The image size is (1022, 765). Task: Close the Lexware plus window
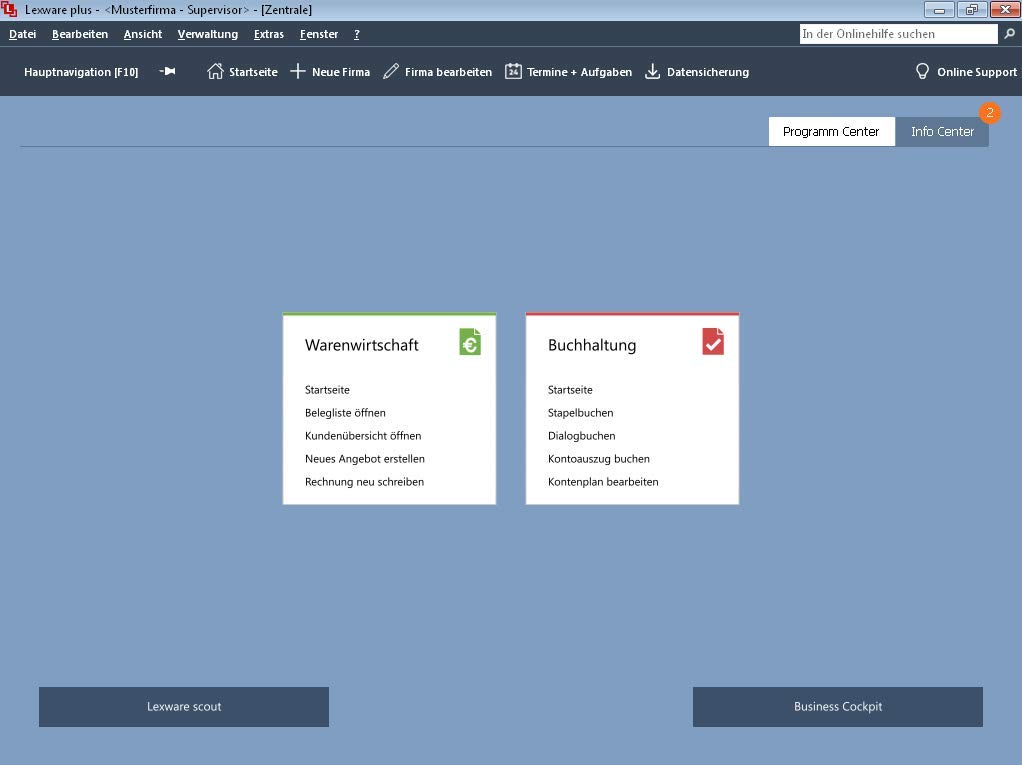pyautogui.click(x=1005, y=10)
